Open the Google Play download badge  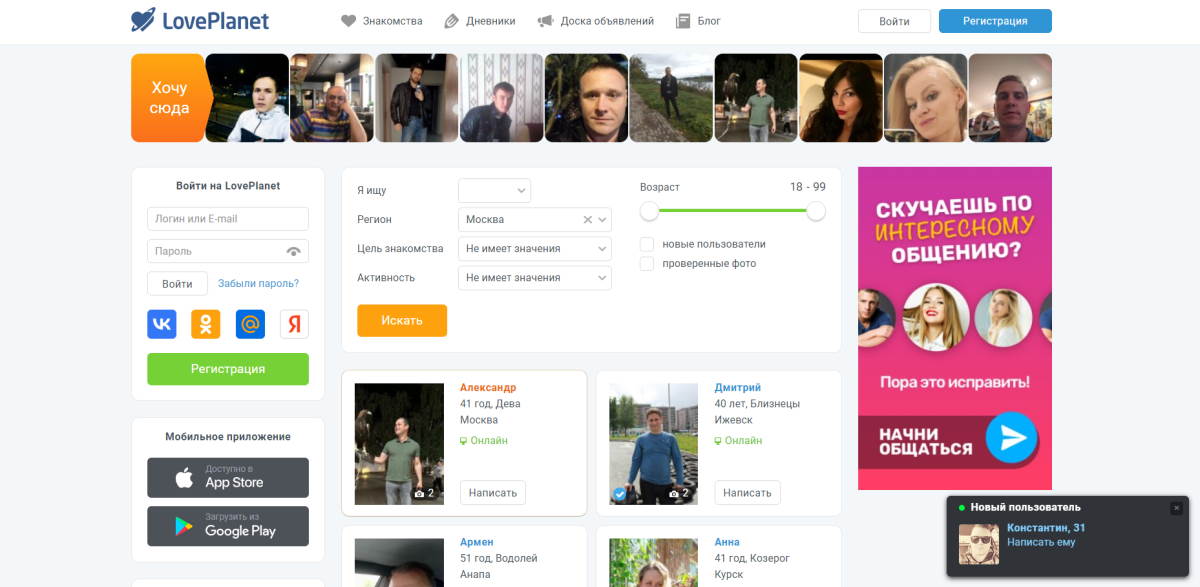pyautogui.click(x=228, y=526)
